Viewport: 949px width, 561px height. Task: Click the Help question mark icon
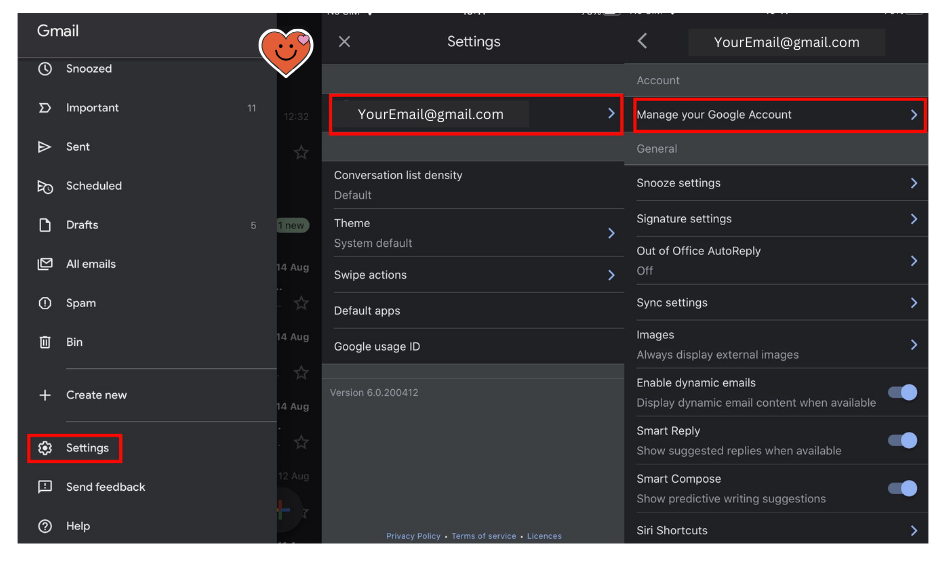[x=45, y=526]
